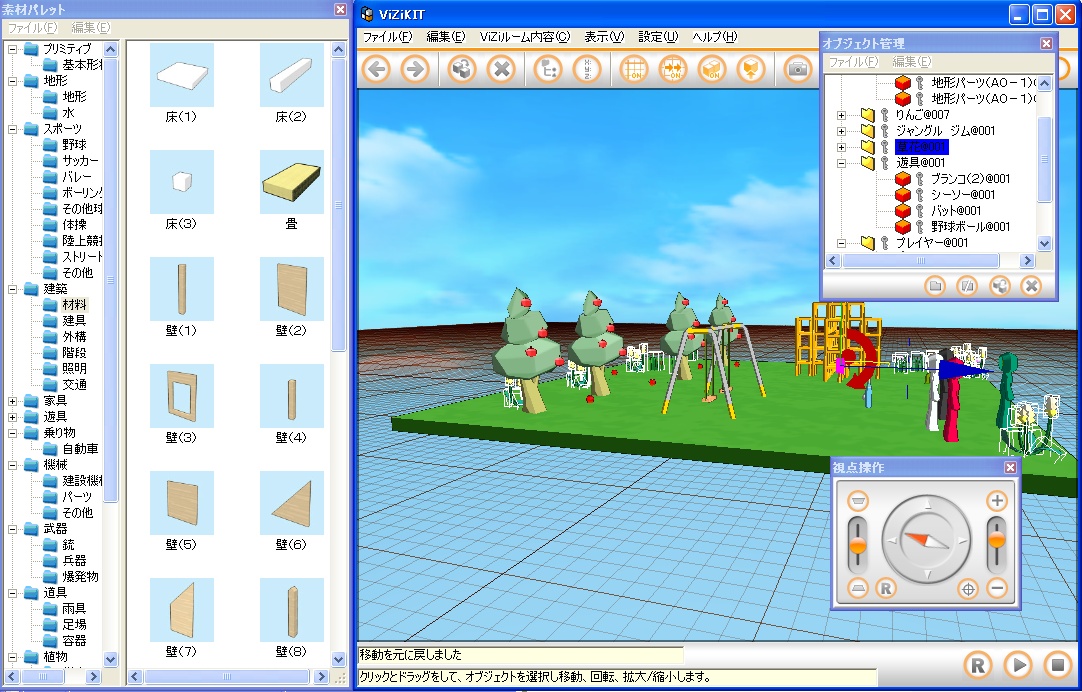Click the back arrow toolbar icon
The height and width of the screenshot is (692, 1082).
click(x=376, y=69)
